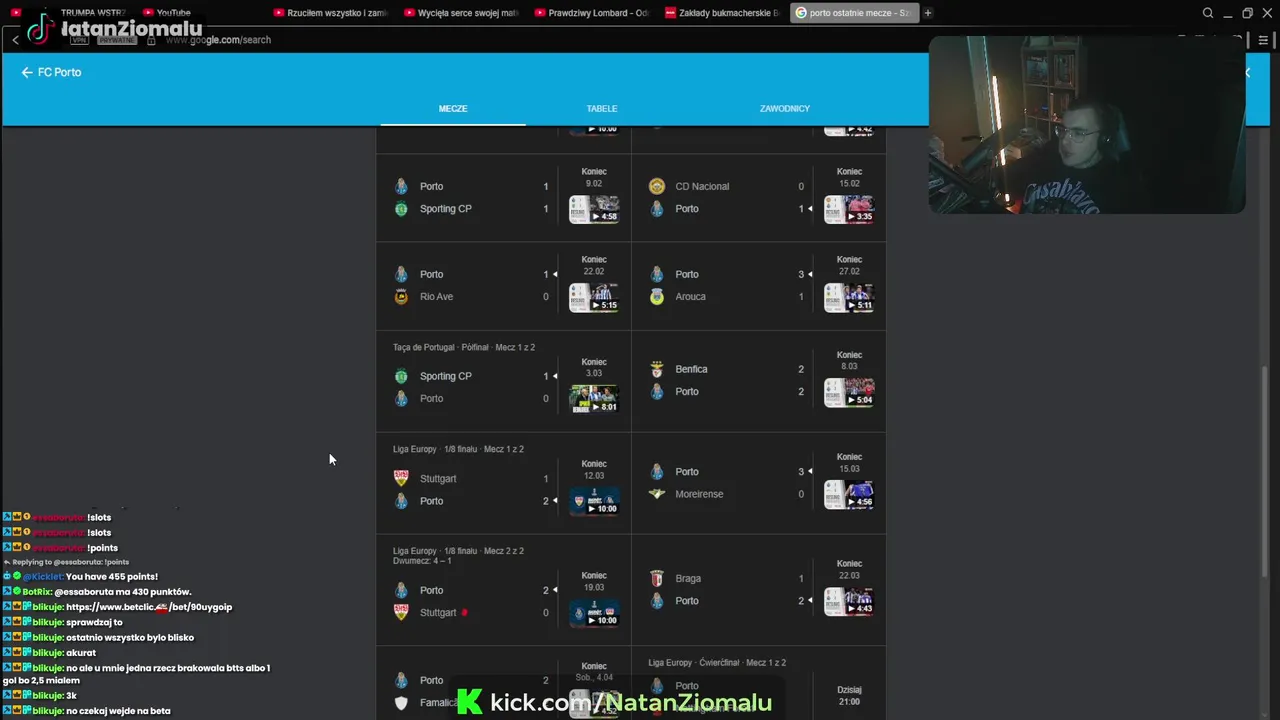This screenshot has height=720, width=1280.
Task: Click Moreirense club crest
Action: 657,494
